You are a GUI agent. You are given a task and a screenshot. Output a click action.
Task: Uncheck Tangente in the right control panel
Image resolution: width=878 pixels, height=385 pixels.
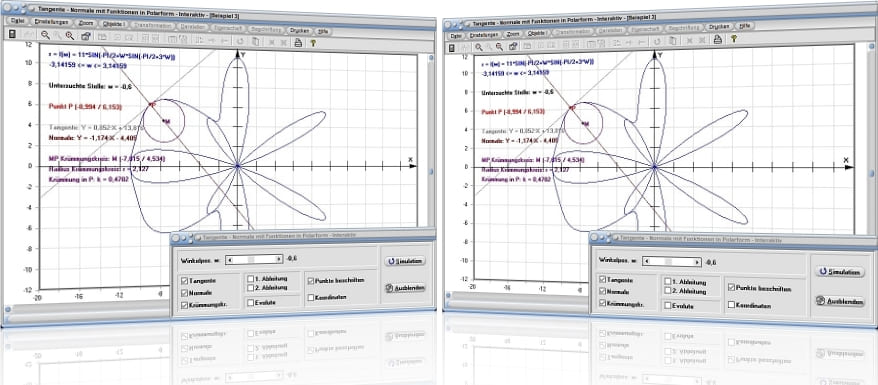603,279
